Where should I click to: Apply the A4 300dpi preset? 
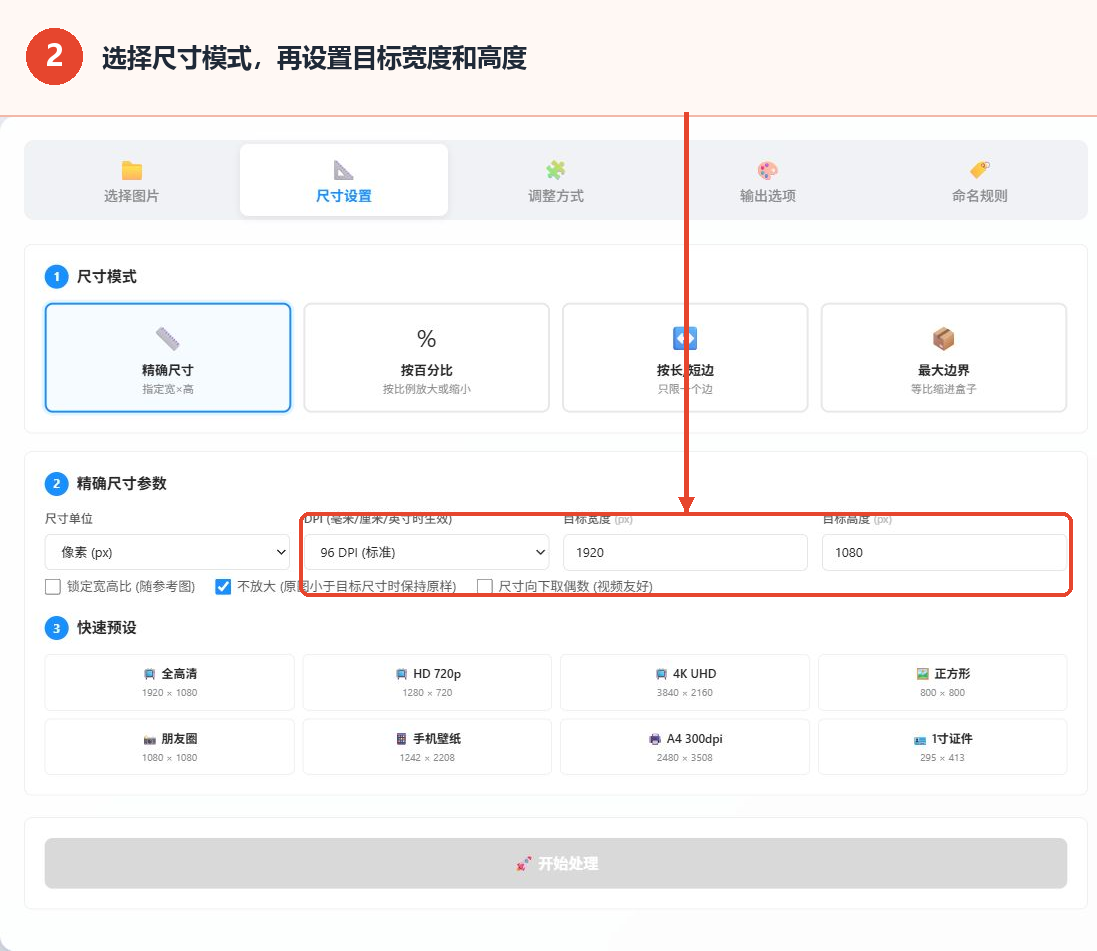[x=685, y=747]
